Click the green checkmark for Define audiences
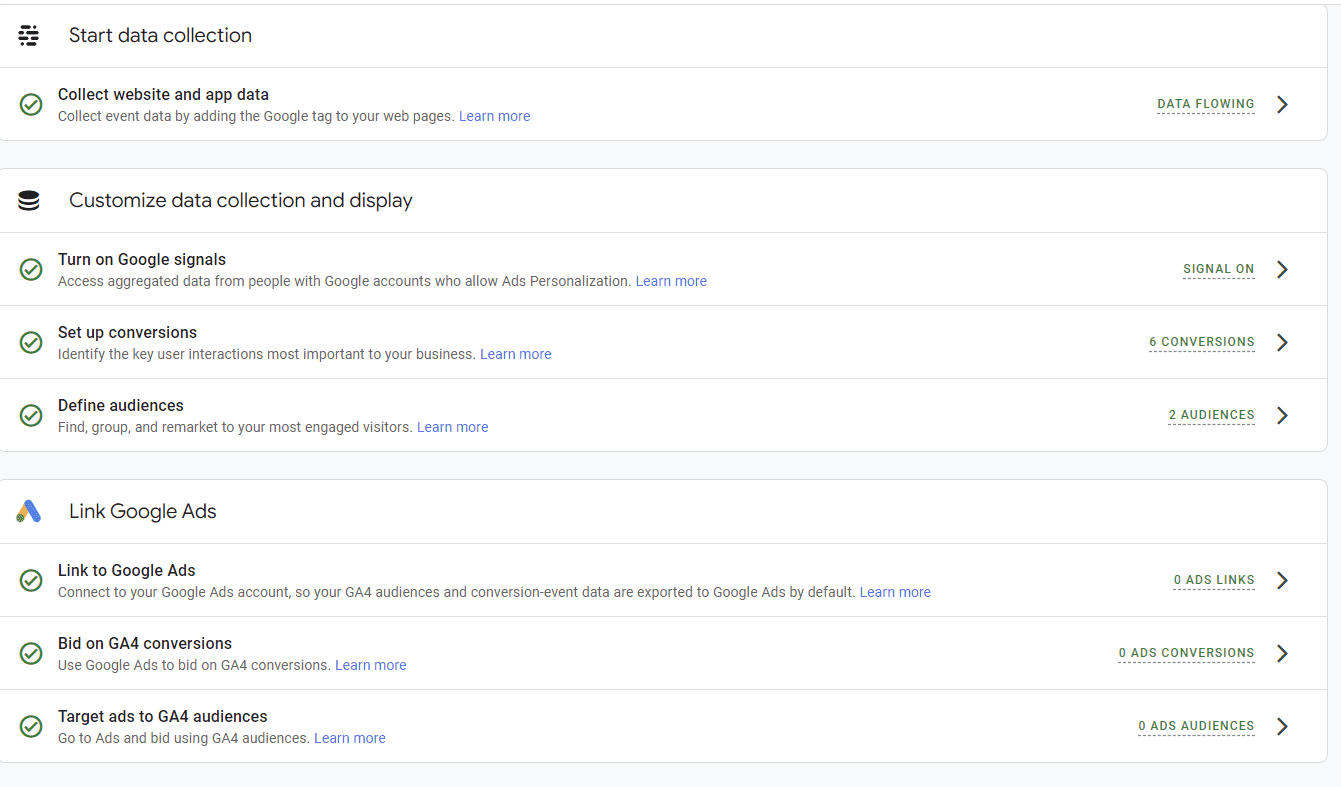Image resolution: width=1341 pixels, height=787 pixels. [x=31, y=415]
